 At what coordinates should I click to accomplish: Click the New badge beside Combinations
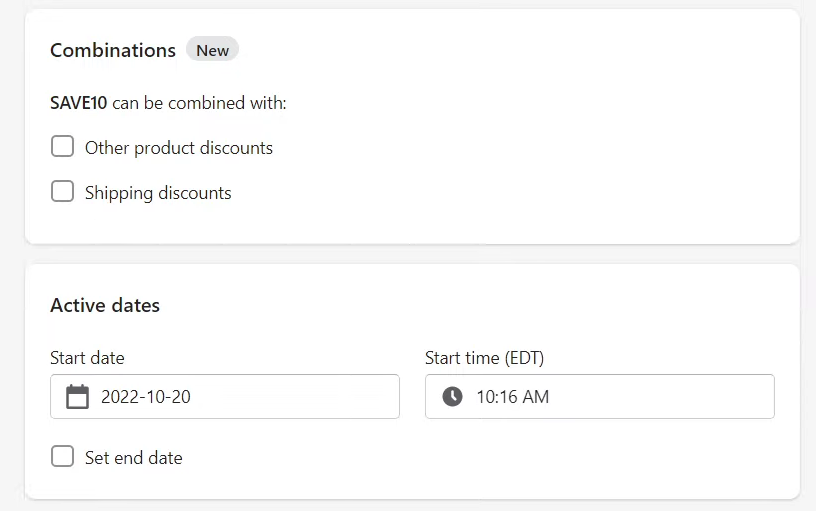click(212, 50)
